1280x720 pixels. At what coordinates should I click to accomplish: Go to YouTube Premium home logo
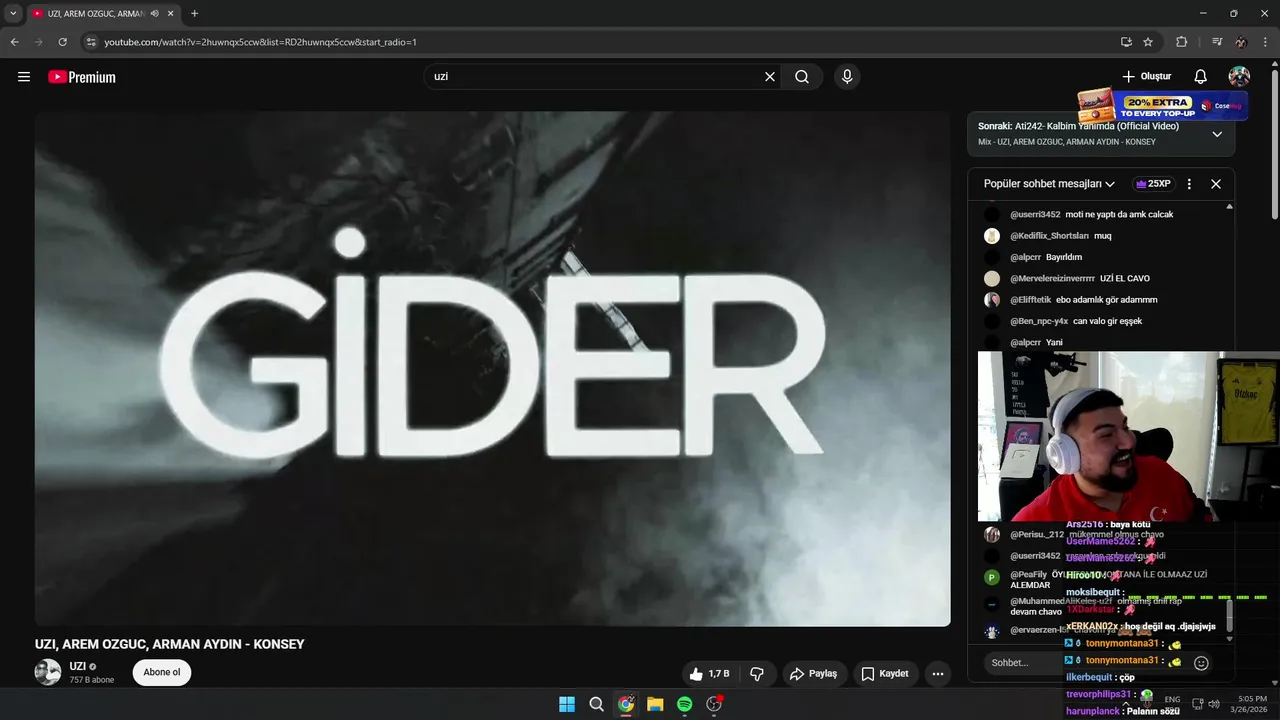[82, 77]
